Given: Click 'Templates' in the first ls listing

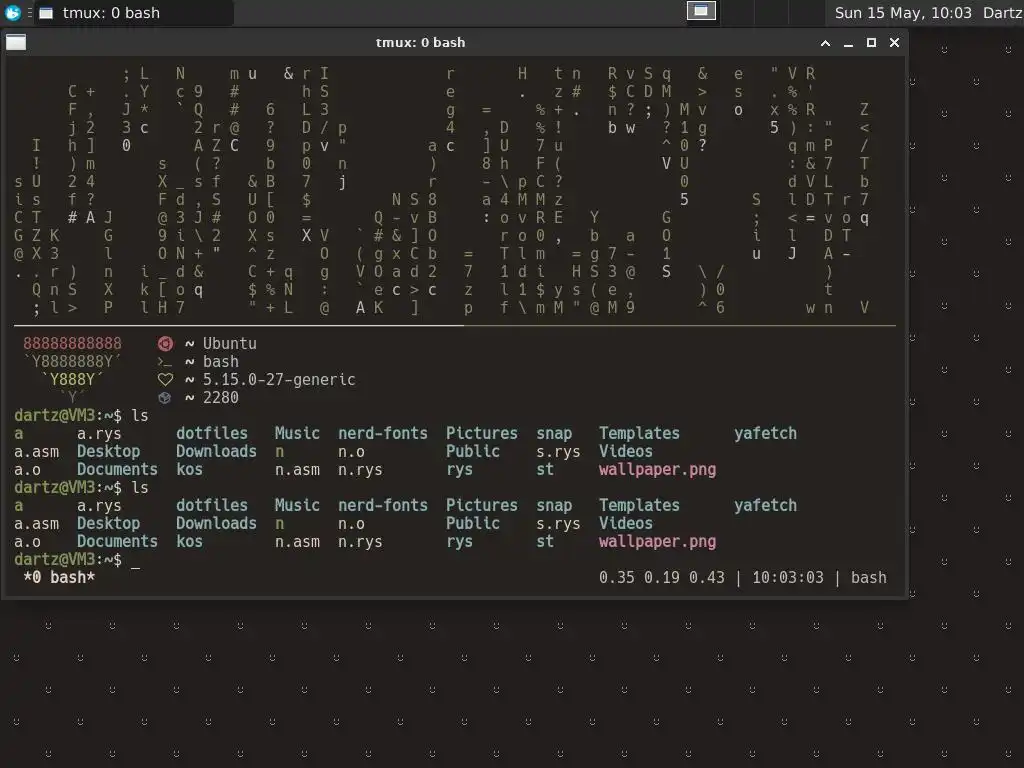Looking at the screenshot, I should (x=639, y=434).
